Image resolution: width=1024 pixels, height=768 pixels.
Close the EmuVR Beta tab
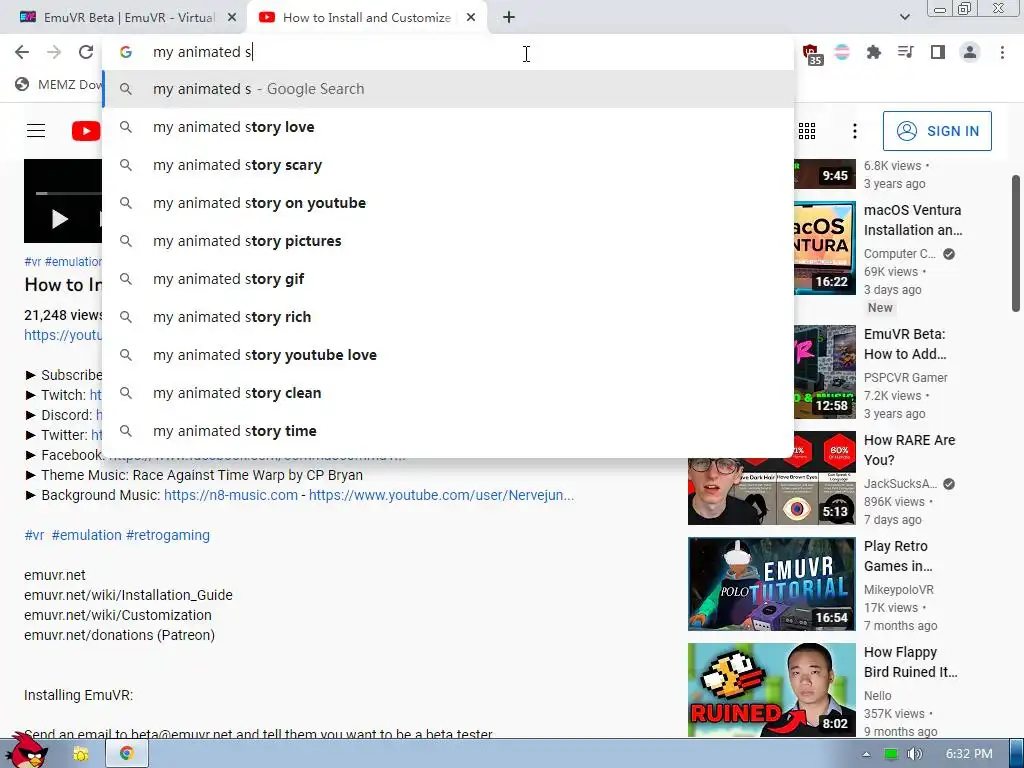point(232,18)
